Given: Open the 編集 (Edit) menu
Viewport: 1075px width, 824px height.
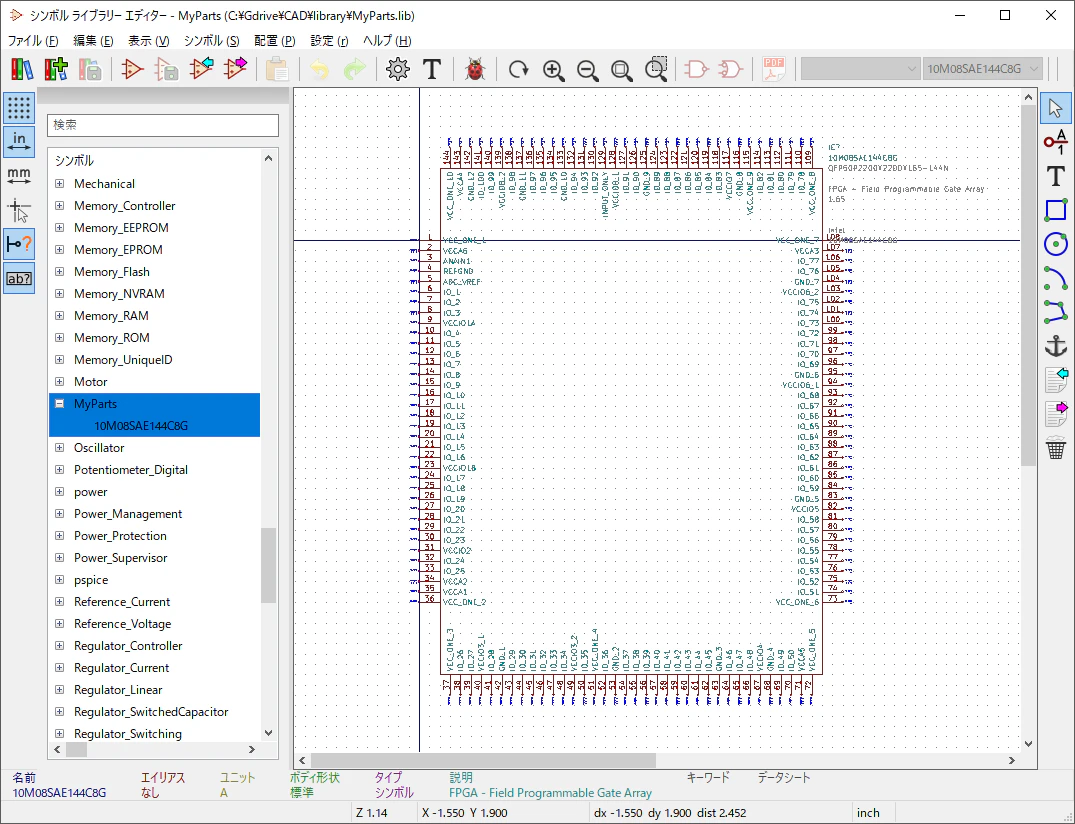Looking at the screenshot, I should pos(93,41).
